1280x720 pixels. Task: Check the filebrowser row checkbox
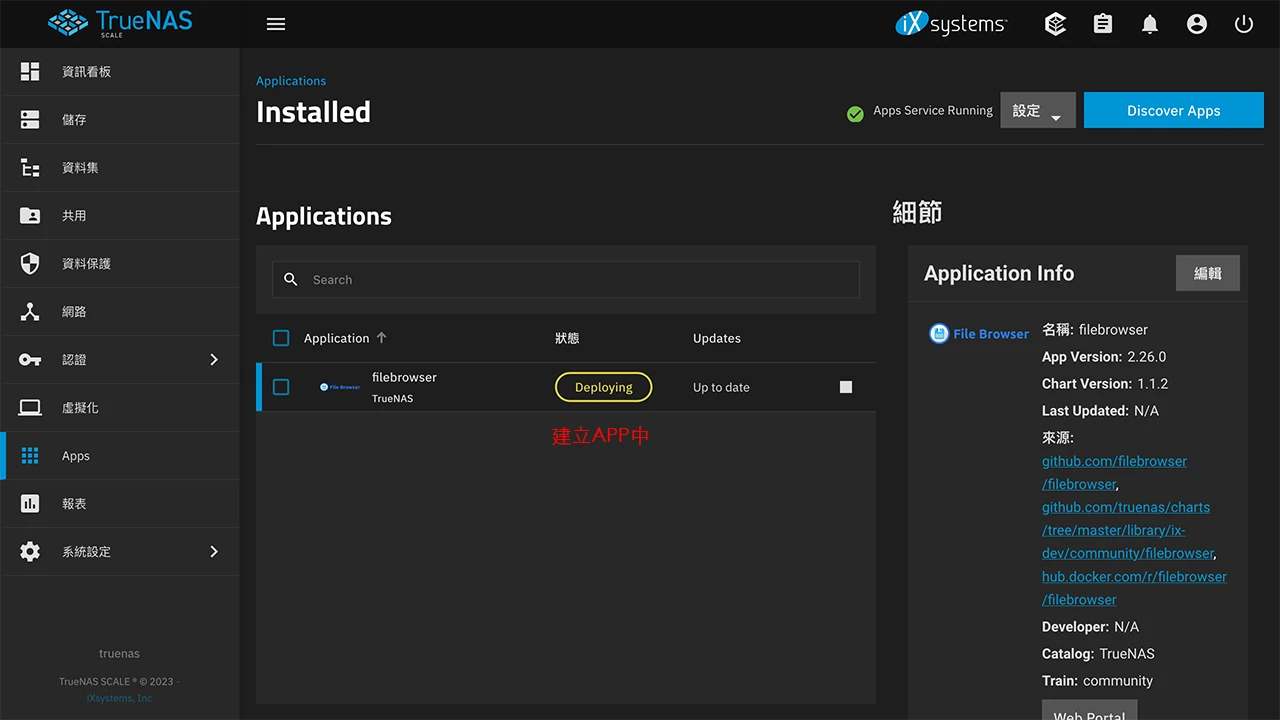281,387
